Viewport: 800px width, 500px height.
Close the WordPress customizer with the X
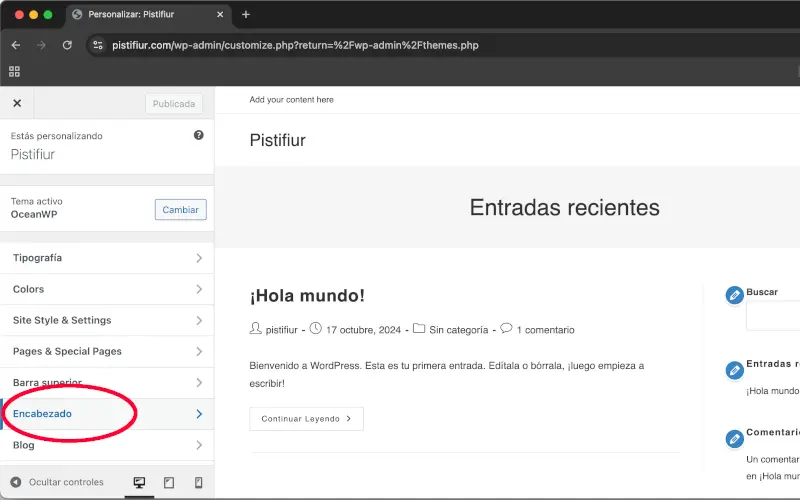coord(17,103)
